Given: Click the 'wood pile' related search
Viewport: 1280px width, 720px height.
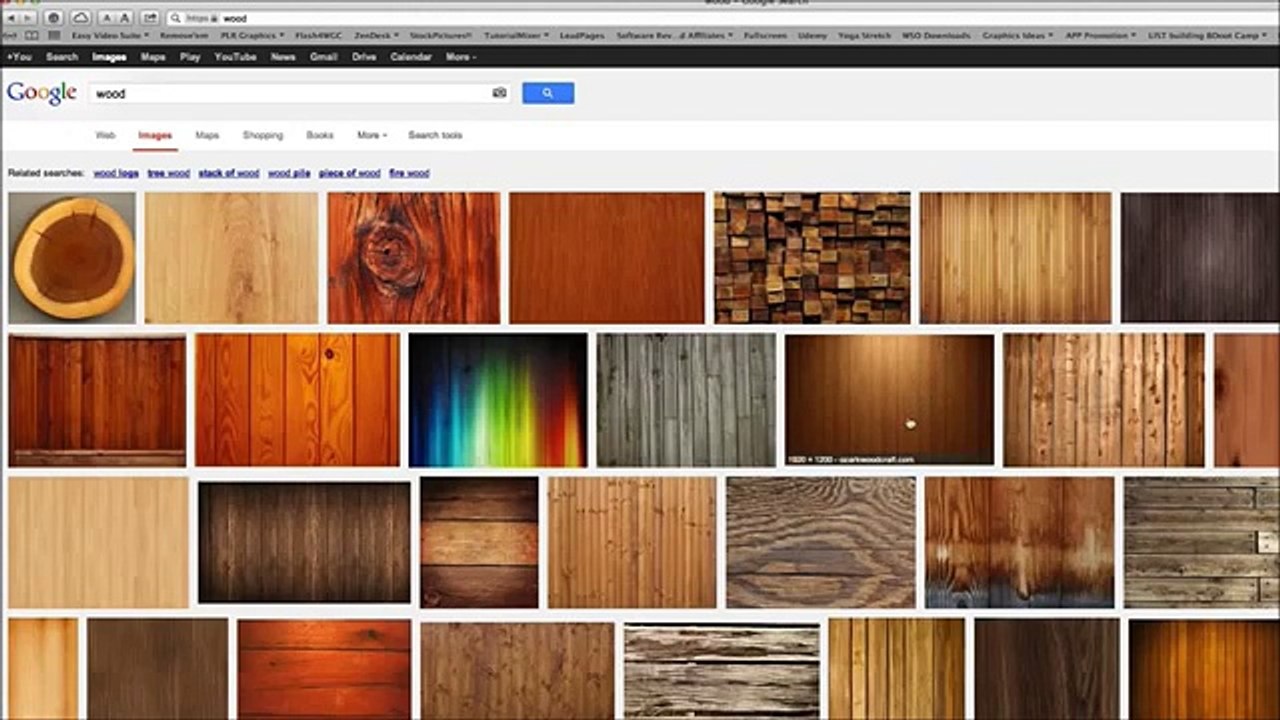Looking at the screenshot, I should coord(289,173).
